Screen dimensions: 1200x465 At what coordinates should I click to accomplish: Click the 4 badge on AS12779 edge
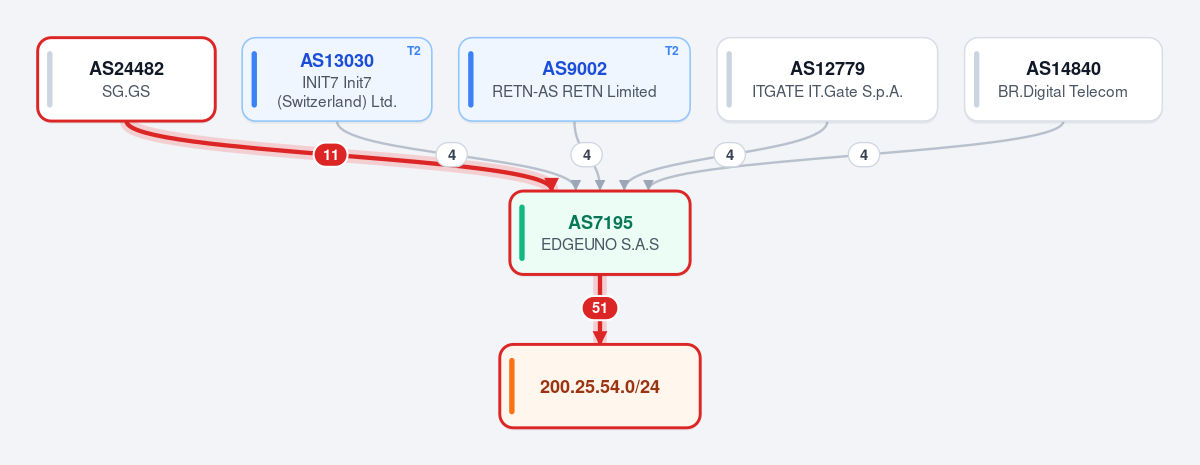[x=730, y=155]
